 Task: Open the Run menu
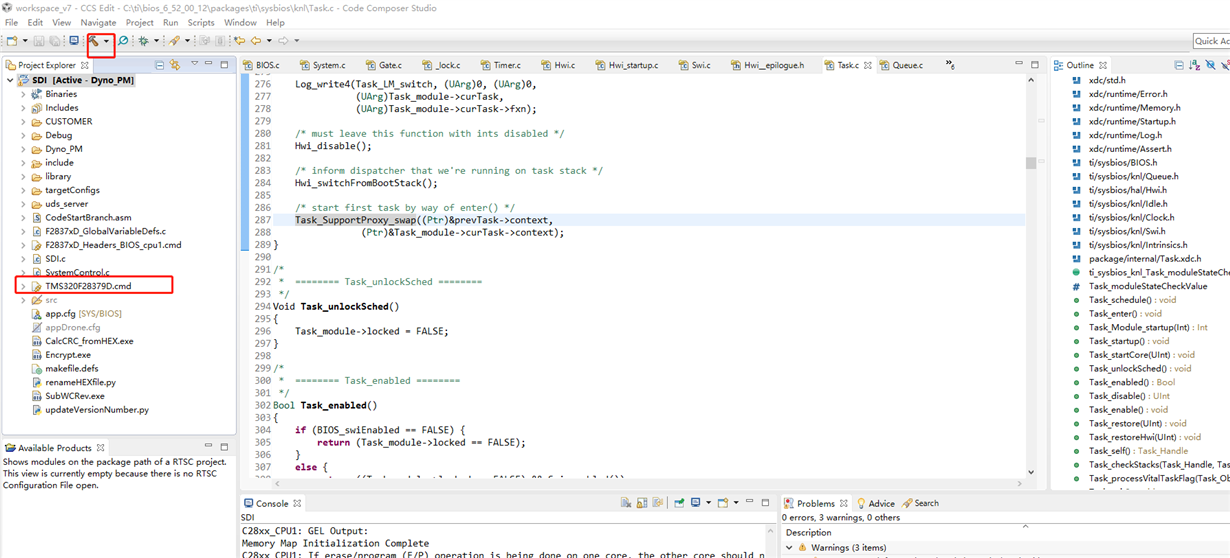170,22
